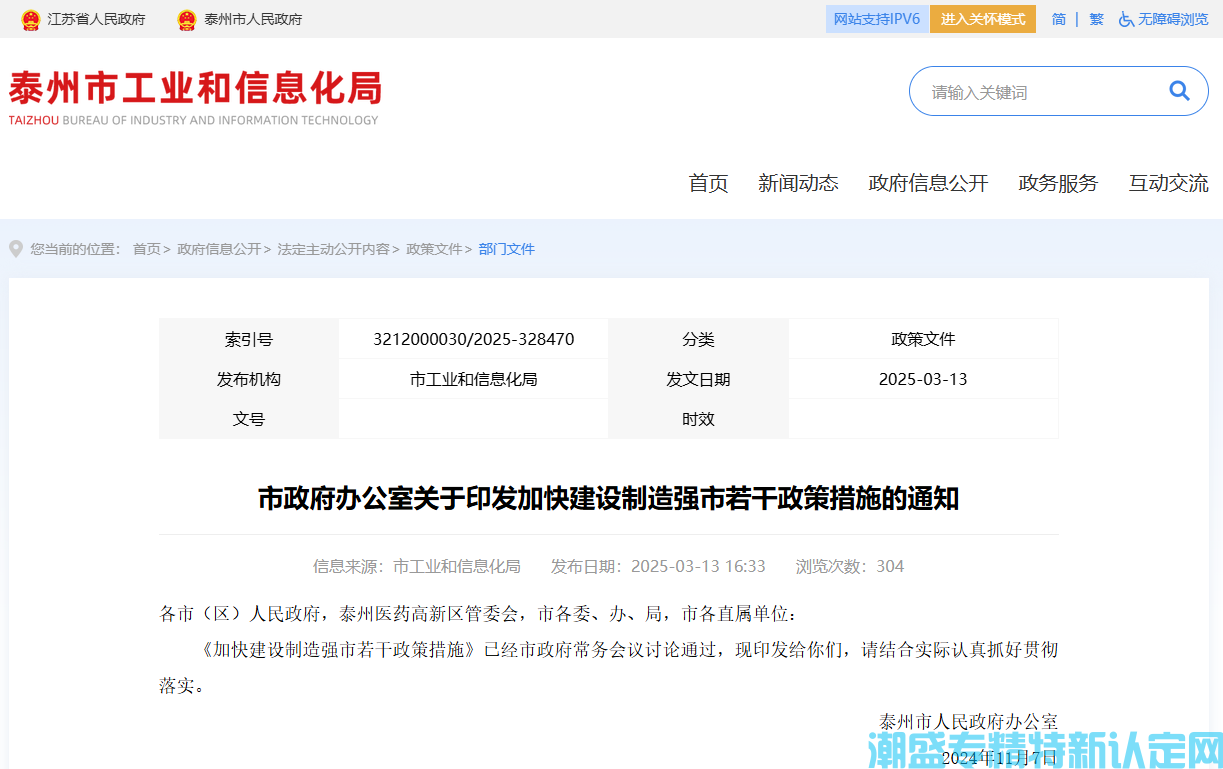Select index number 3212000030/2025-328470
Screen dimensions: 1223x769
473,339
